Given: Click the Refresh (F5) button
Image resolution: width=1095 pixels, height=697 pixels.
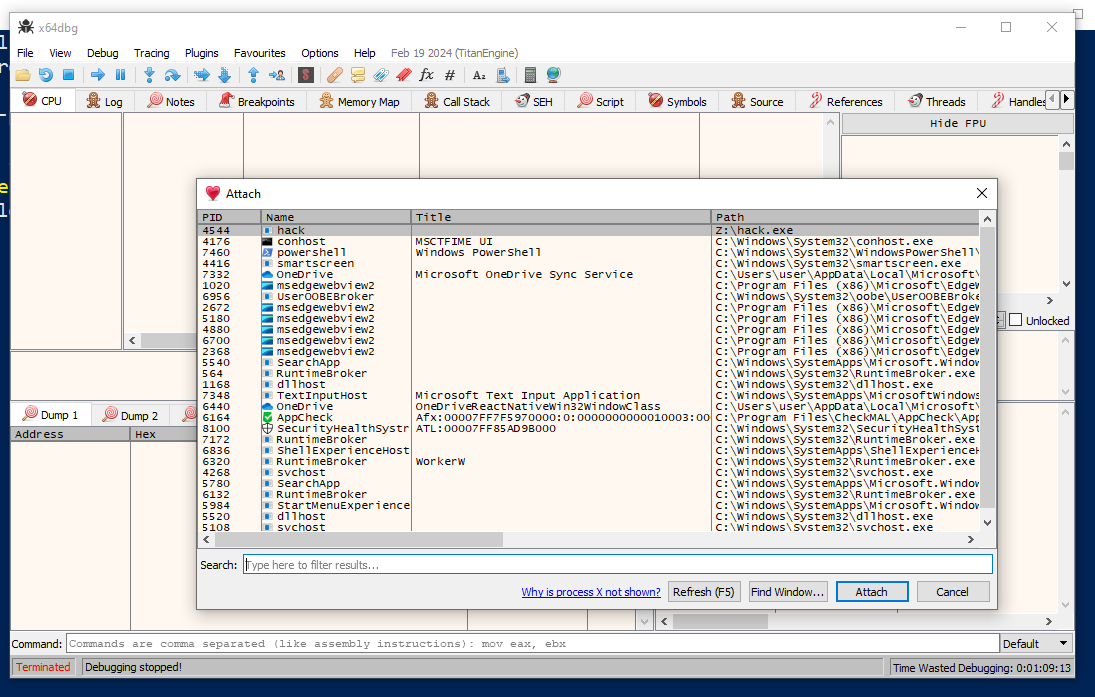Looking at the screenshot, I should (x=703, y=592).
